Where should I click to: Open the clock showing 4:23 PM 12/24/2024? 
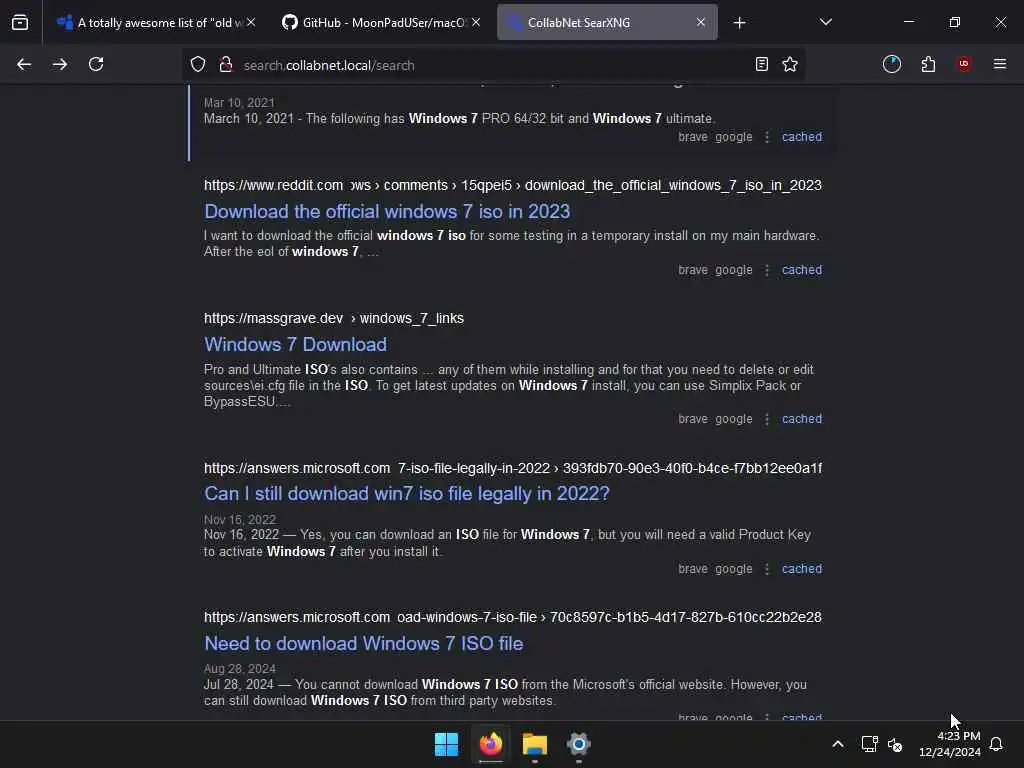point(950,744)
